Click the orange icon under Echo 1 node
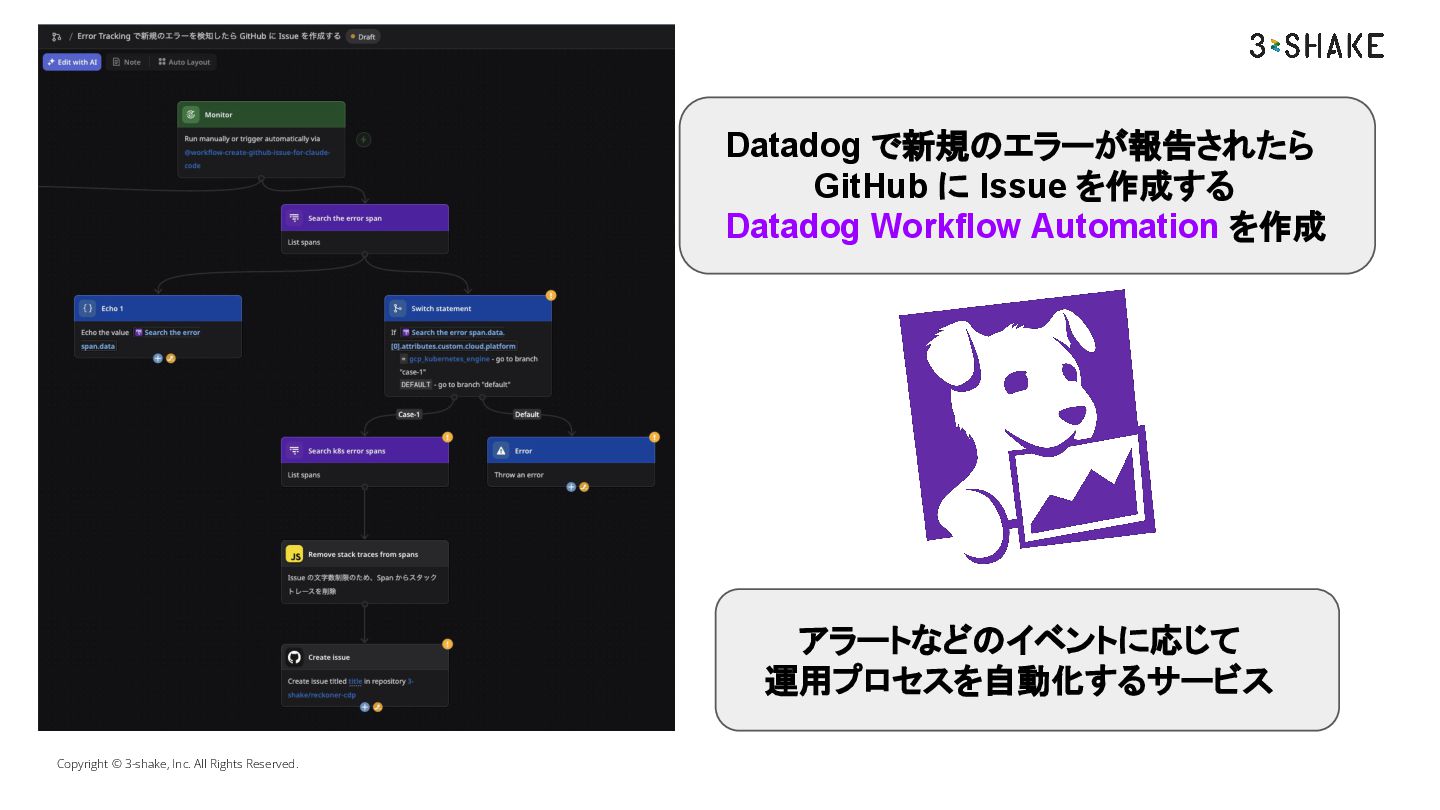The image size is (1440, 810). coord(170,358)
